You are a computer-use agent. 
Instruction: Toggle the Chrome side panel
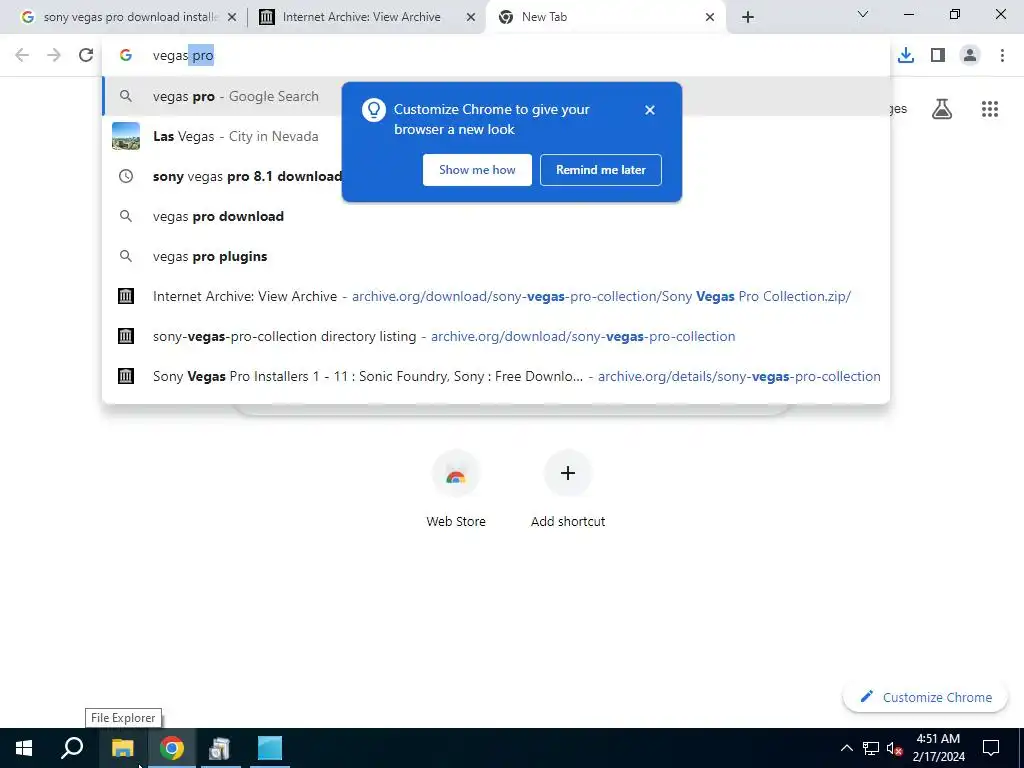pos(938,56)
